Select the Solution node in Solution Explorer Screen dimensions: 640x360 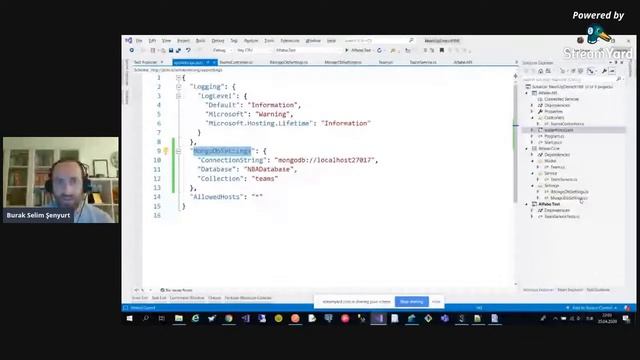click(x=570, y=87)
